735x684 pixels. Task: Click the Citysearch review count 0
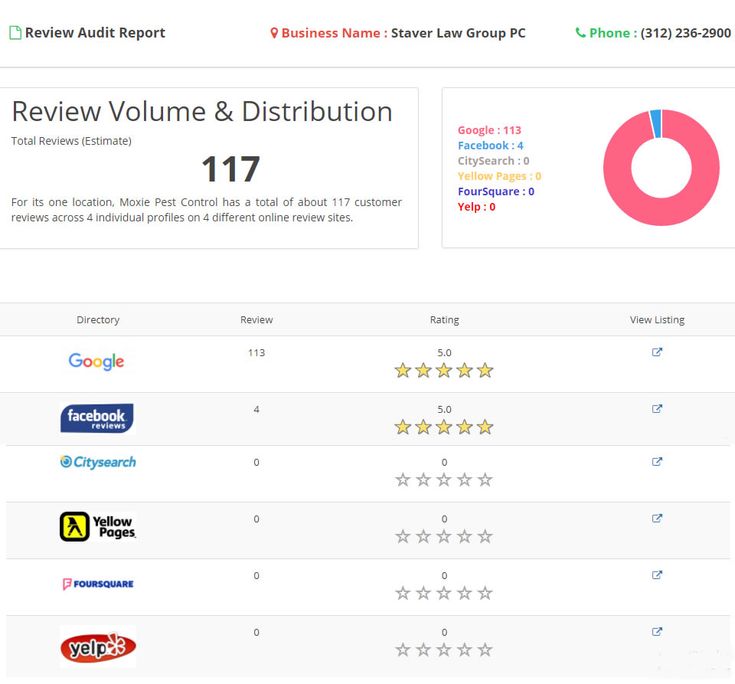(x=256, y=462)
